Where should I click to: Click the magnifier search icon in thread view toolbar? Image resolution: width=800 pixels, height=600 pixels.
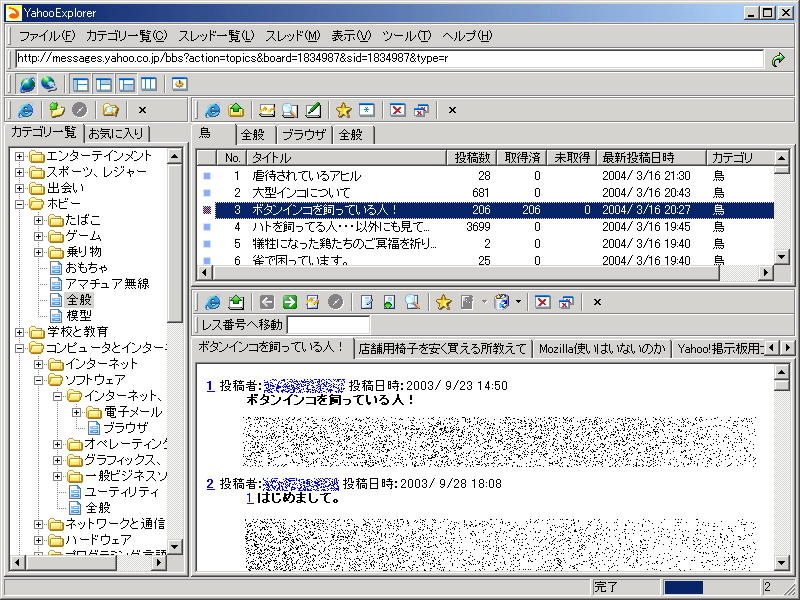pos(412,302)
